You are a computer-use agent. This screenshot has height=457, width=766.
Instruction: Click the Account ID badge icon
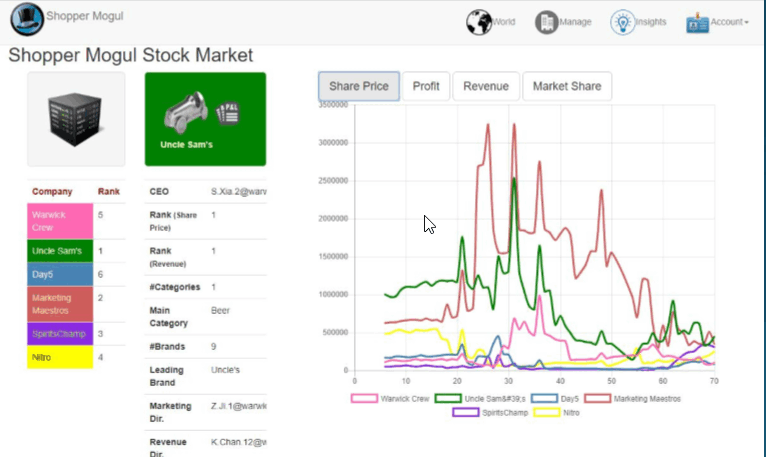[x=697, y=22]
